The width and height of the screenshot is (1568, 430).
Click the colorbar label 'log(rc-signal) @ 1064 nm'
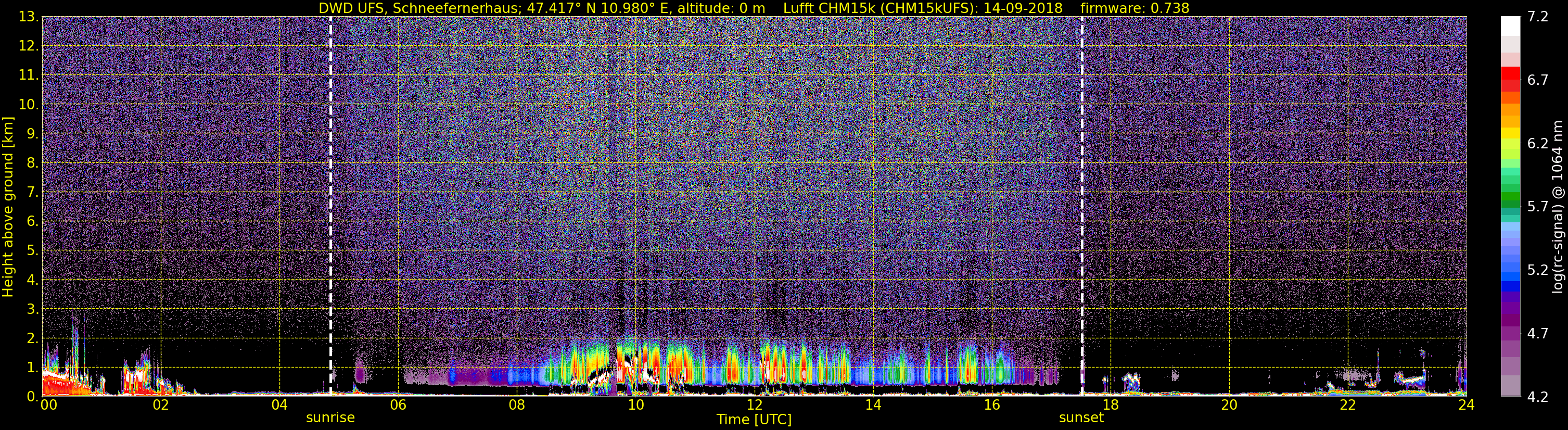[1557, 207]
